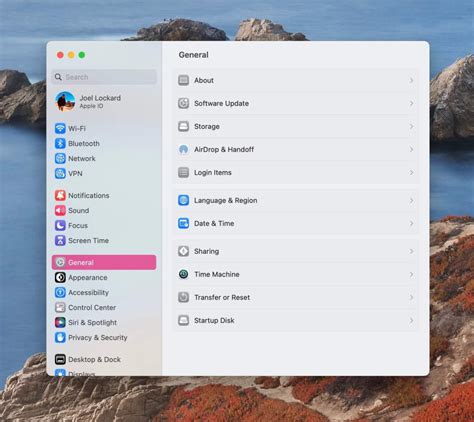This screenshot has width=474, height=422.
Task: Click the Search field in sidebar
Action: (x=104, y=77)
